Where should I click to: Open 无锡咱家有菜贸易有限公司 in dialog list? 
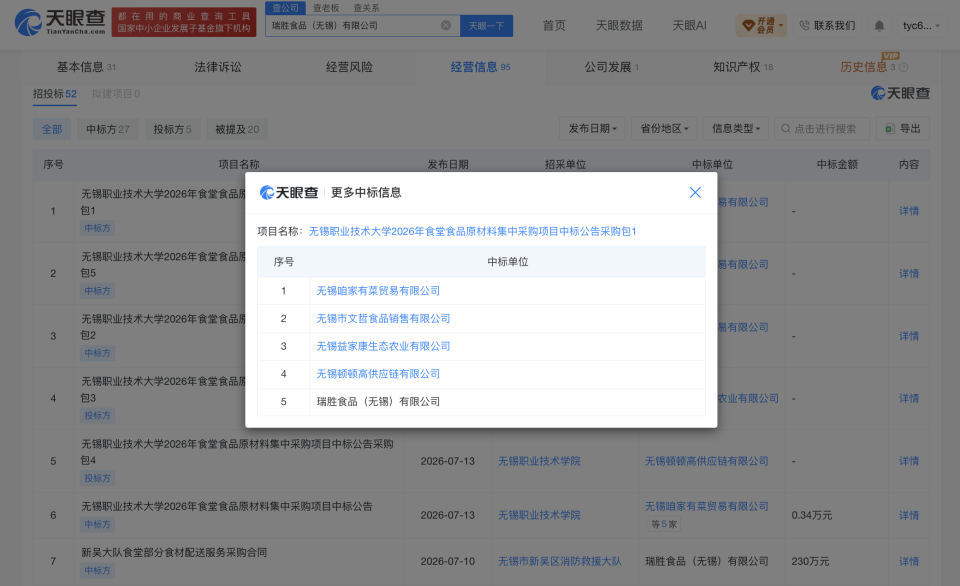378,291
